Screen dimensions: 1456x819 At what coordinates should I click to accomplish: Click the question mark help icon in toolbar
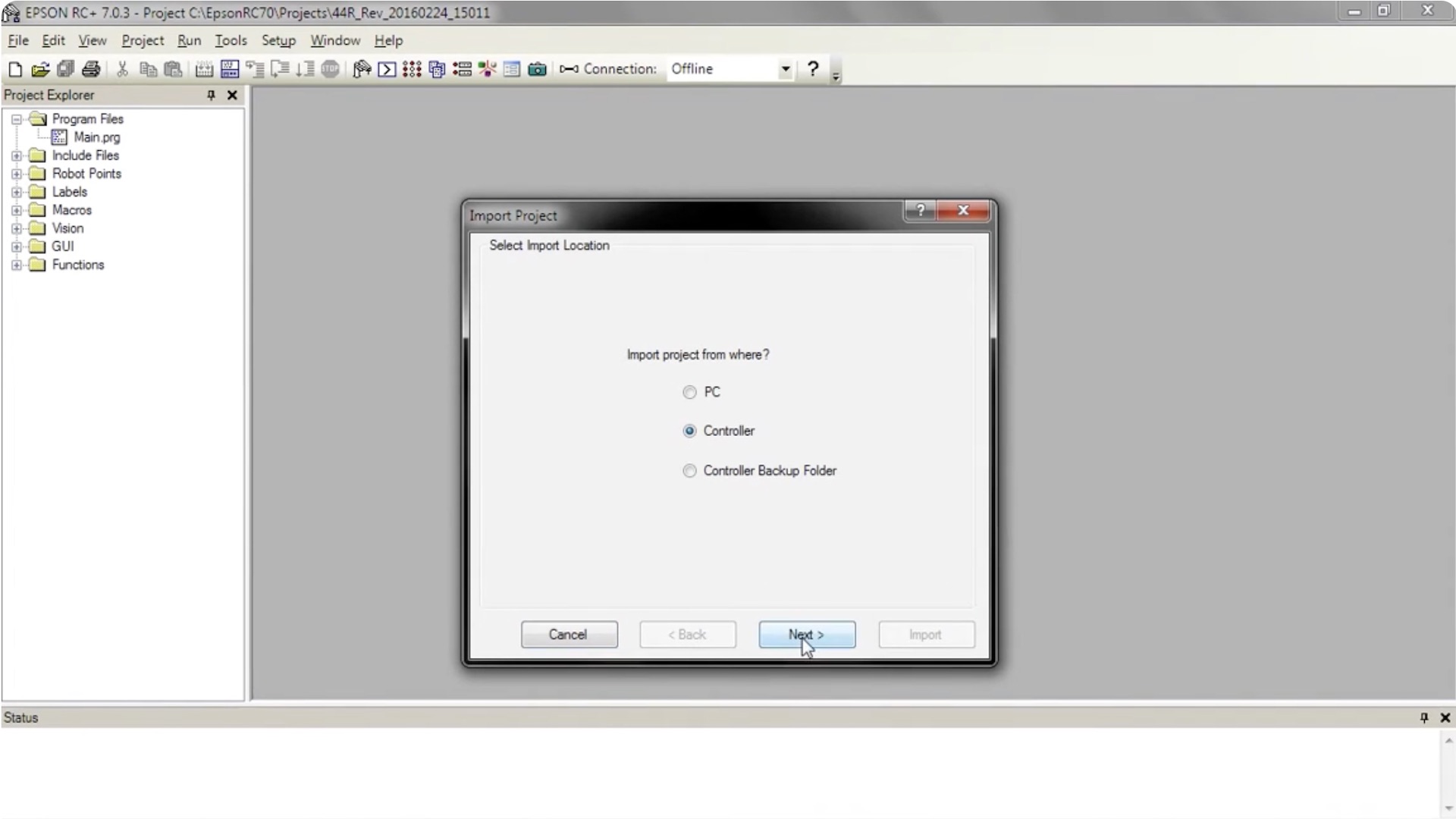point(813,69)
